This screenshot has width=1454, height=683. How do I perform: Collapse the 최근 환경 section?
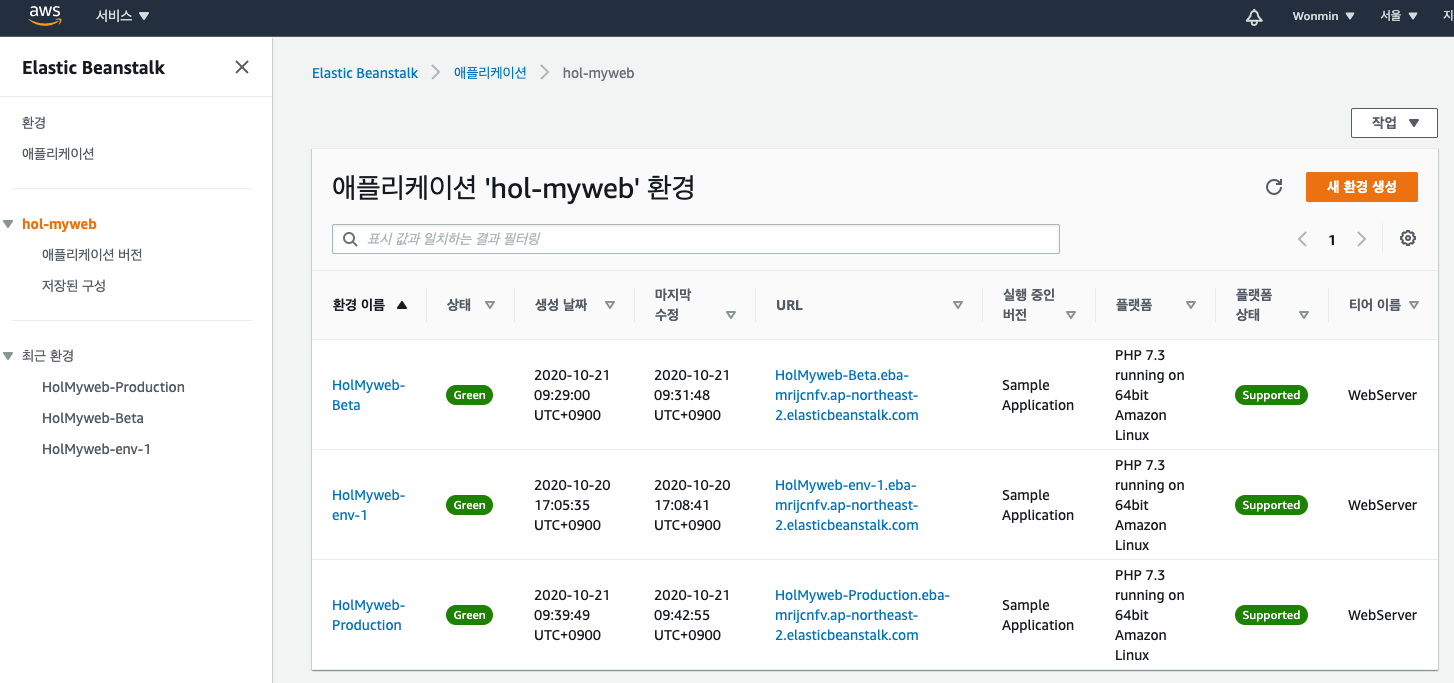(9, 355)
